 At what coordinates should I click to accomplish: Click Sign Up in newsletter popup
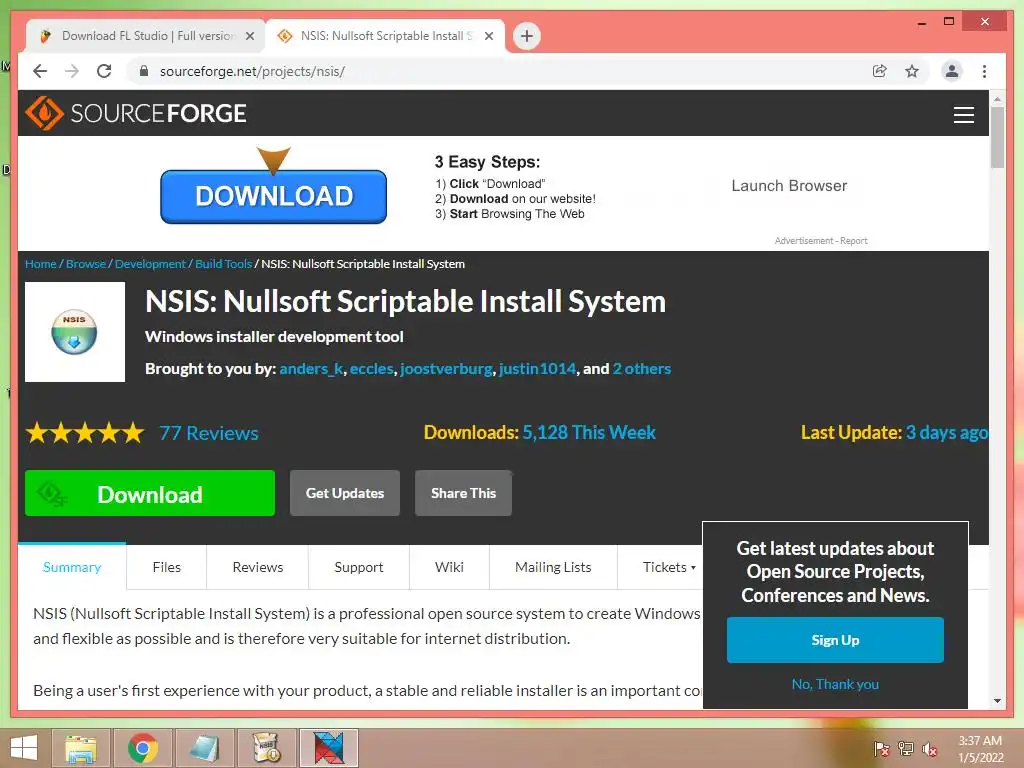(x=835, y=640)
